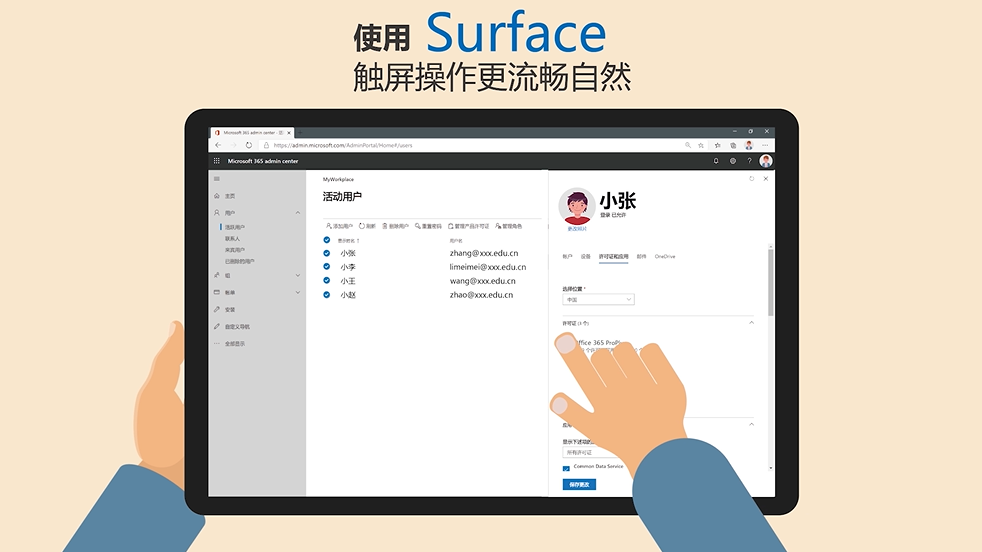Refresh the 小张 details panel

pyautogui.click(x=752, y=179)
